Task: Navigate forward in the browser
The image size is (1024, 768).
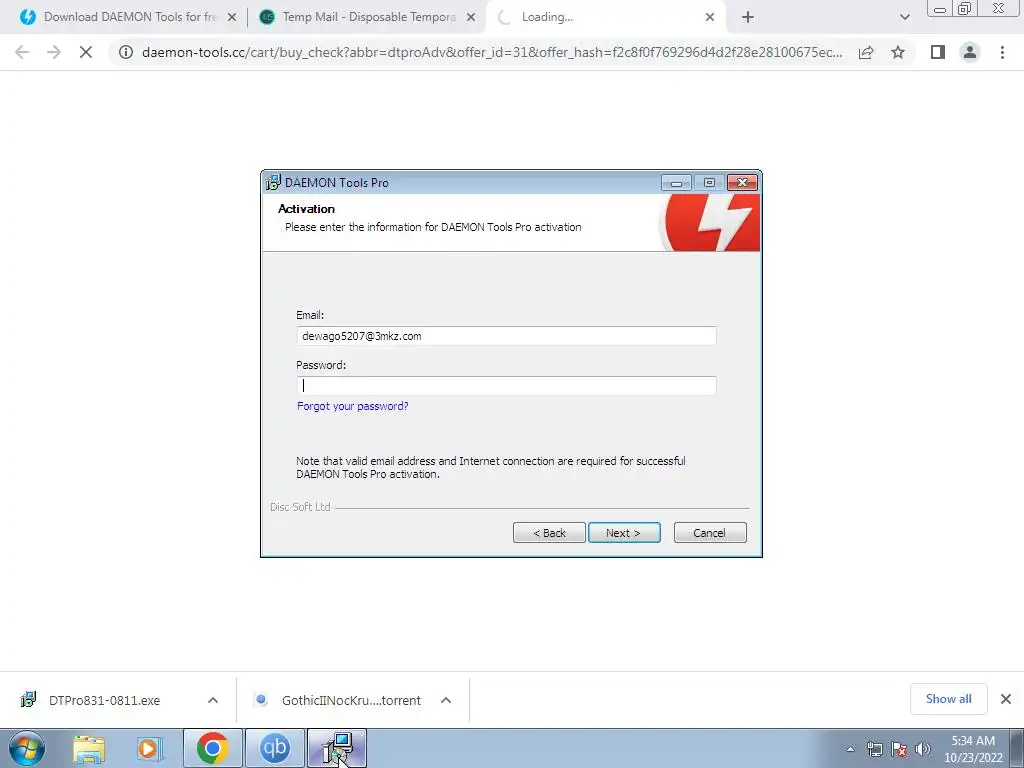Action: [54, 52]
